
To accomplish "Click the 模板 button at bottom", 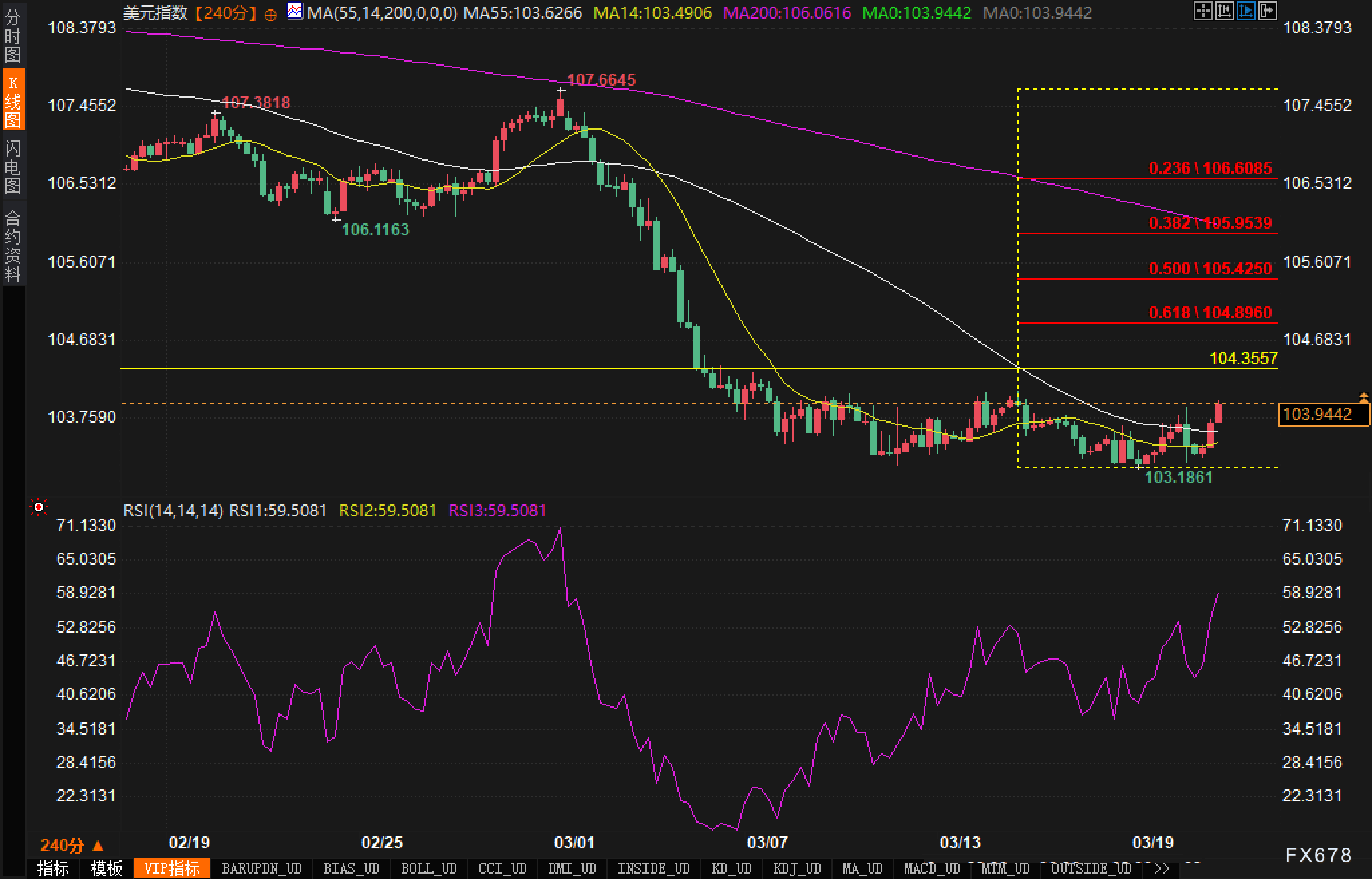I will click(x=107, y=868).
